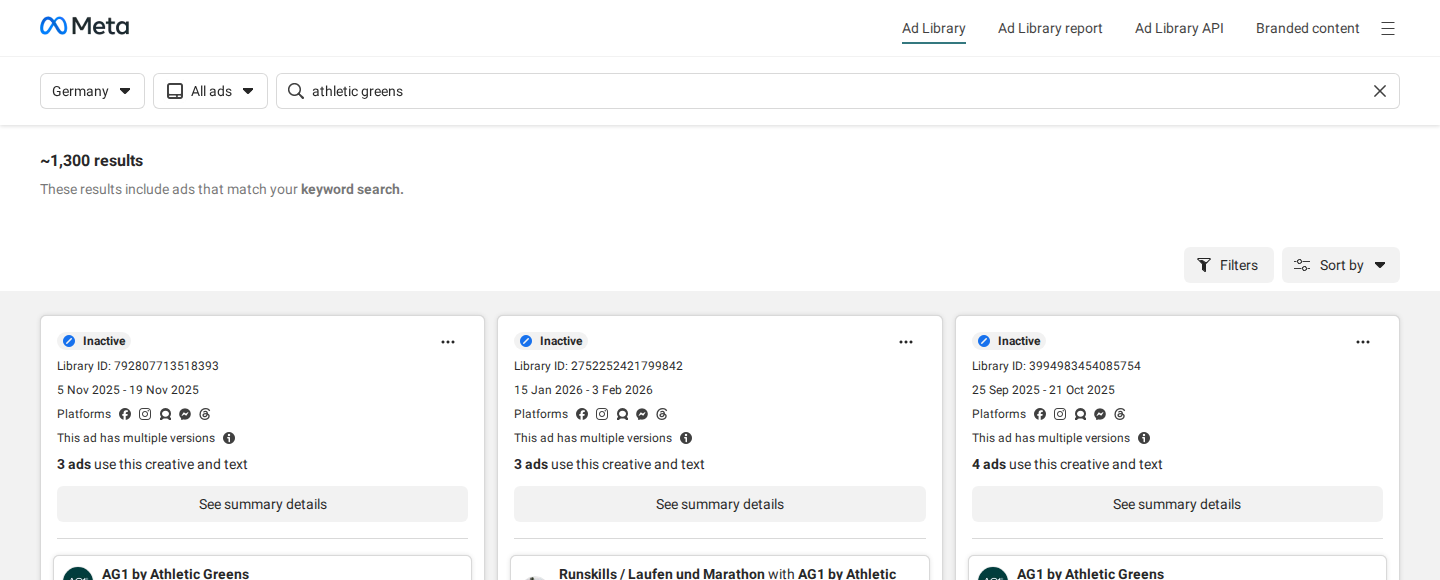Clear the athletic greens search query
1440x580 pixels.
pyautogui.click(x=1380, y=91)
